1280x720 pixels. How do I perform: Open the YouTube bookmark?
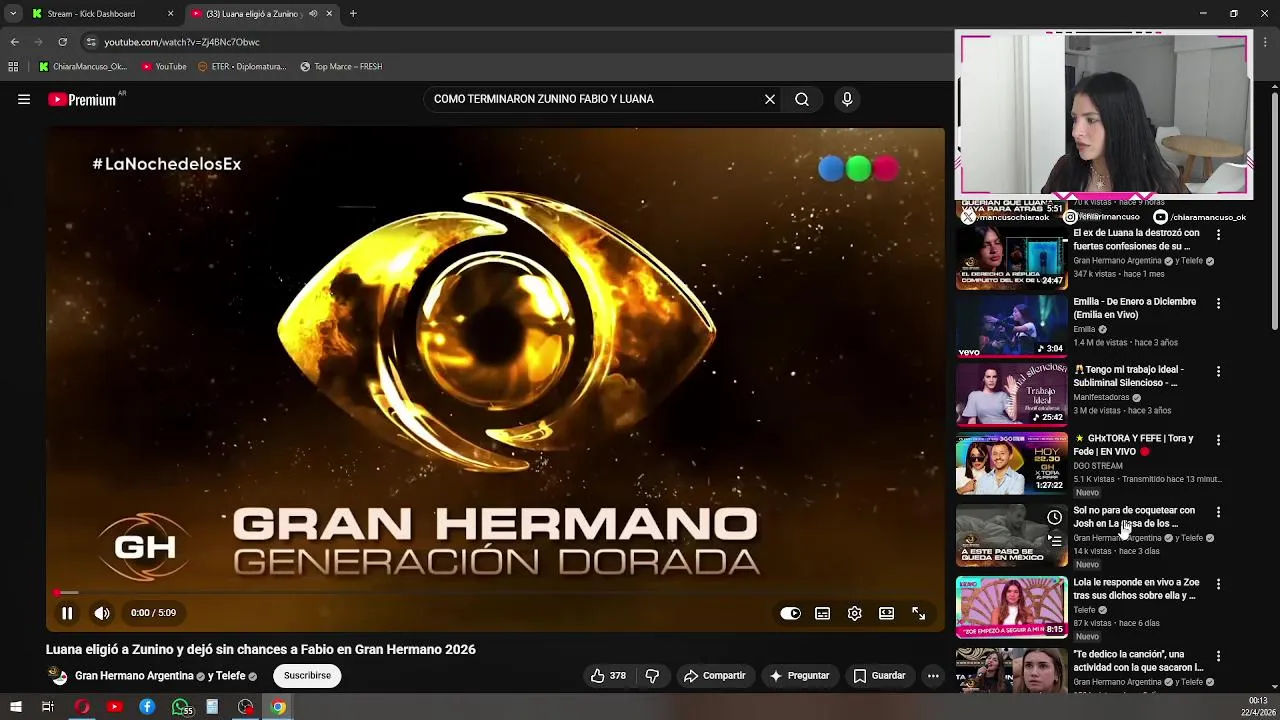(x=164, y=67)
